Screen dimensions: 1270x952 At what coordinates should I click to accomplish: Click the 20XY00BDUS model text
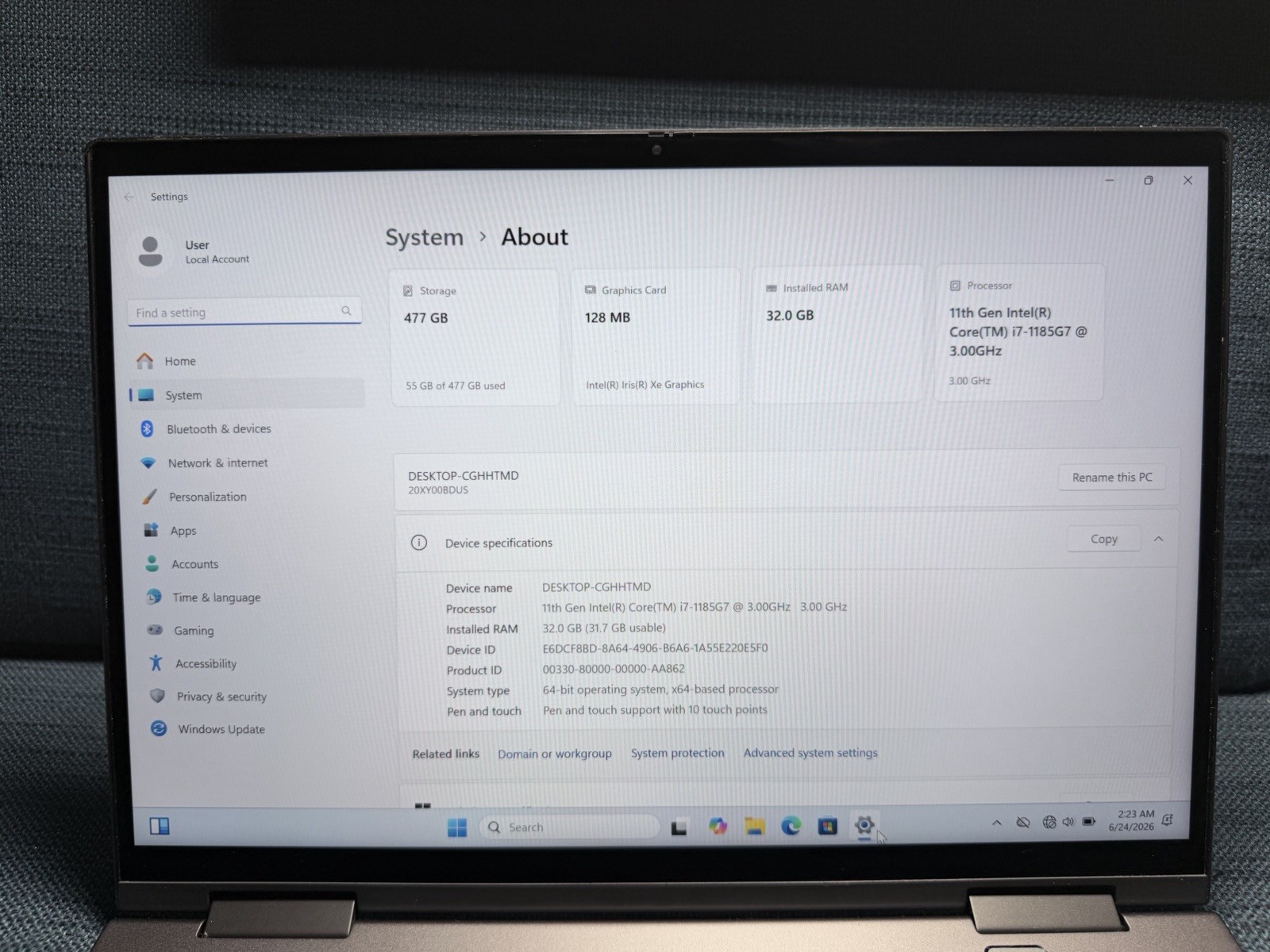tap(438, 490)
